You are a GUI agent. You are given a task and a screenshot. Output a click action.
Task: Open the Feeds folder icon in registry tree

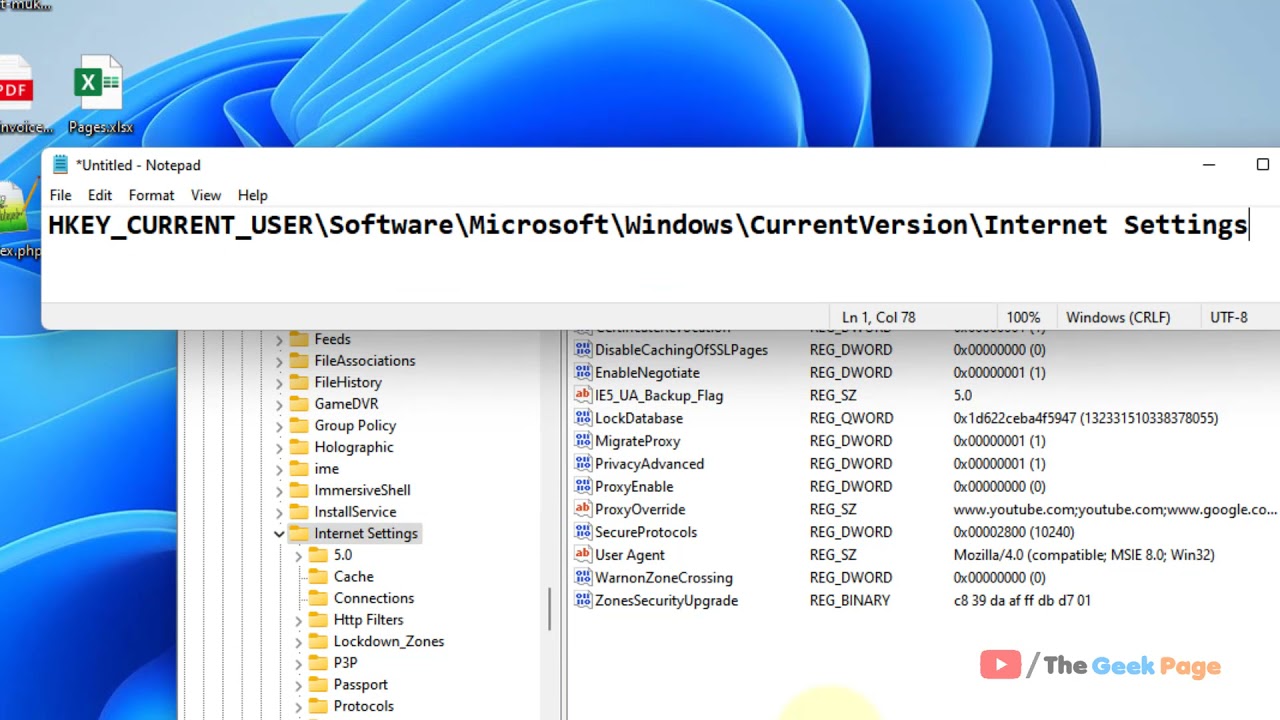(298, 339)
